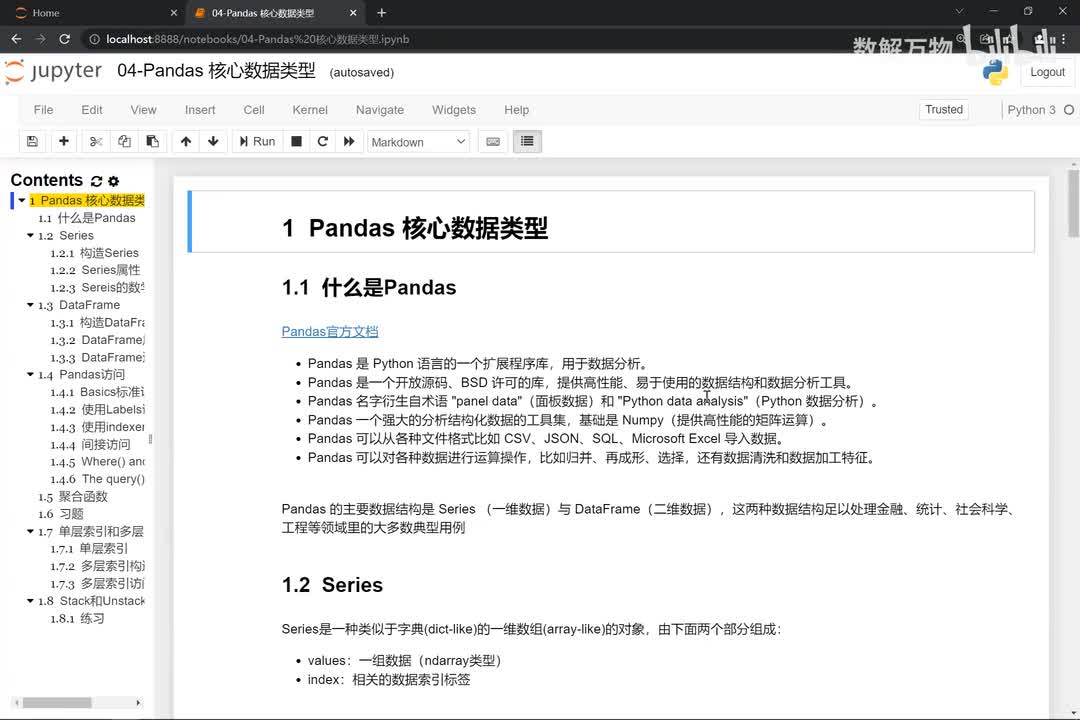This screenshot has width=1080, height=720.
Task: Move selected cell up arrow
Action: point(186,141)
